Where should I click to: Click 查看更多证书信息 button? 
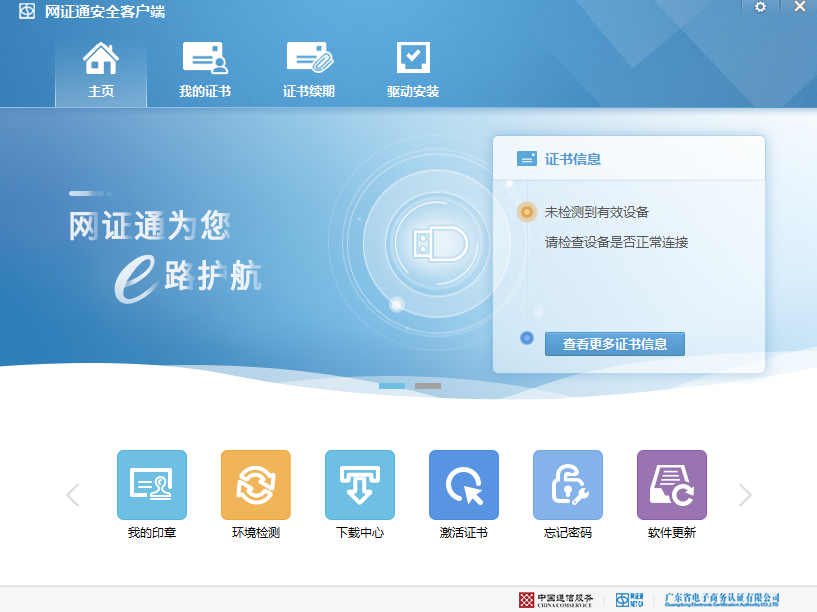(x=614, y=344)
